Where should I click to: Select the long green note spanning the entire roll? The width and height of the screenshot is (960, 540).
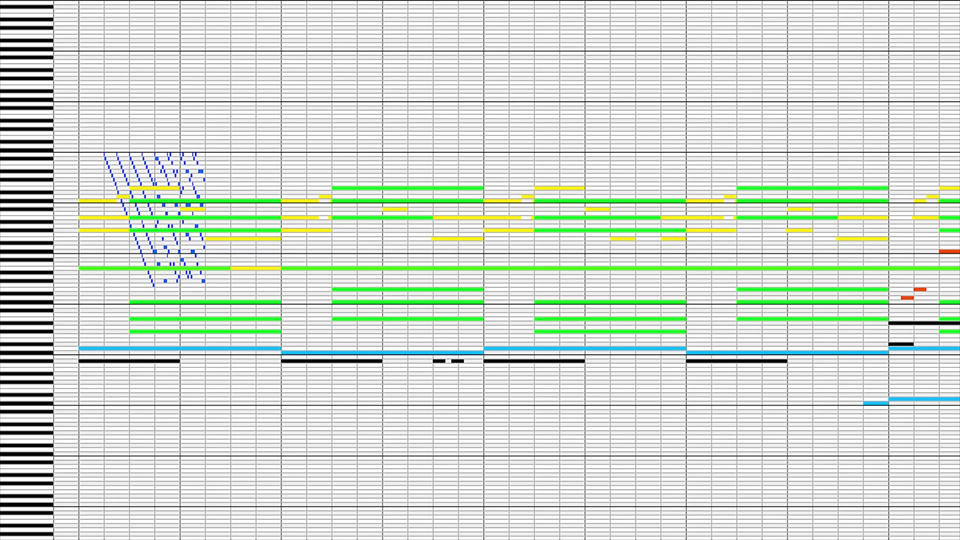[519, 268]
